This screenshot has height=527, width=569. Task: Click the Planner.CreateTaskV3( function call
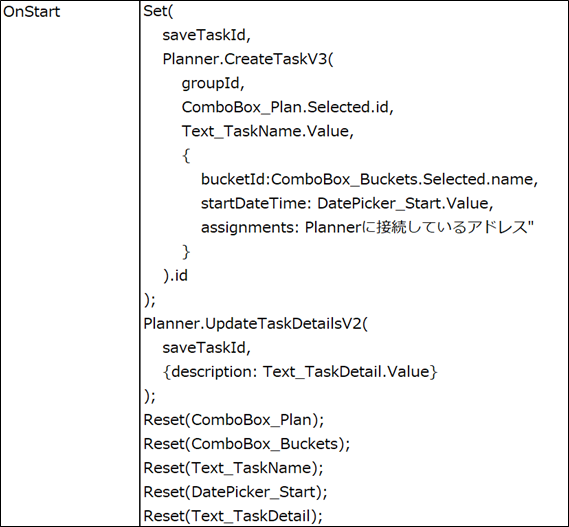[248, 59]
